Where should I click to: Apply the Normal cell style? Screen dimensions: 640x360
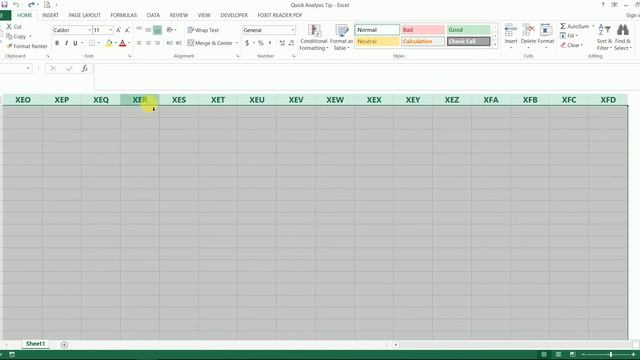tap(377, 30)
